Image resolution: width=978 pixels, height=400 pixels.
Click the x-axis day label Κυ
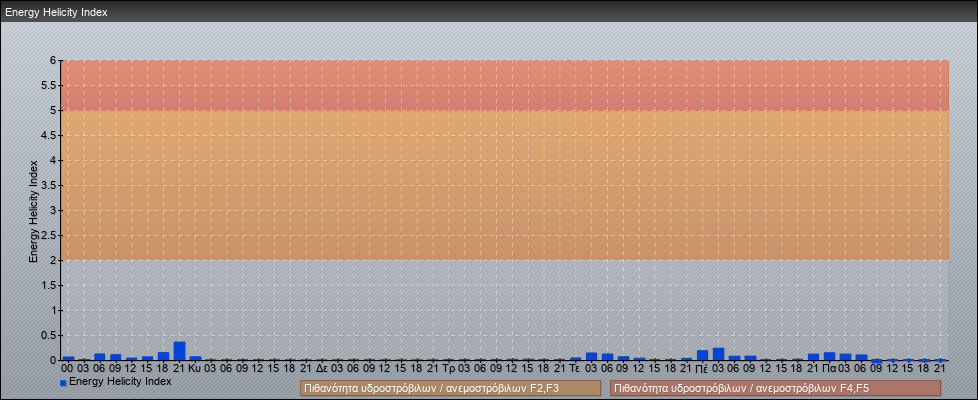[195, 369]
